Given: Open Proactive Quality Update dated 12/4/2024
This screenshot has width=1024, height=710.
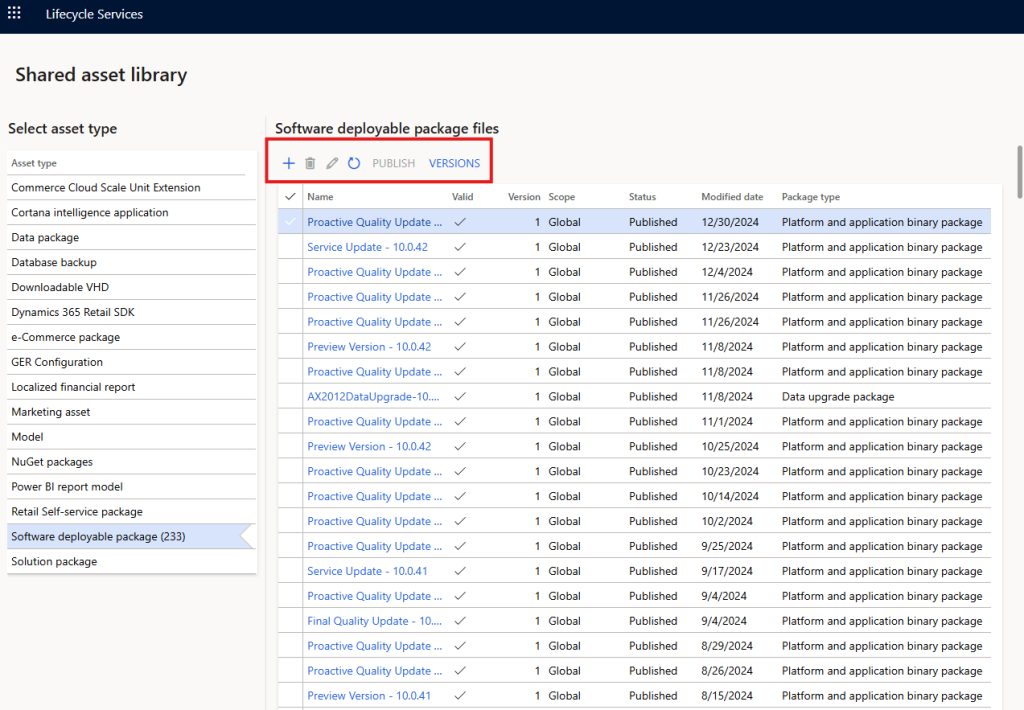Looking at the screenshot, I should 375,272.
